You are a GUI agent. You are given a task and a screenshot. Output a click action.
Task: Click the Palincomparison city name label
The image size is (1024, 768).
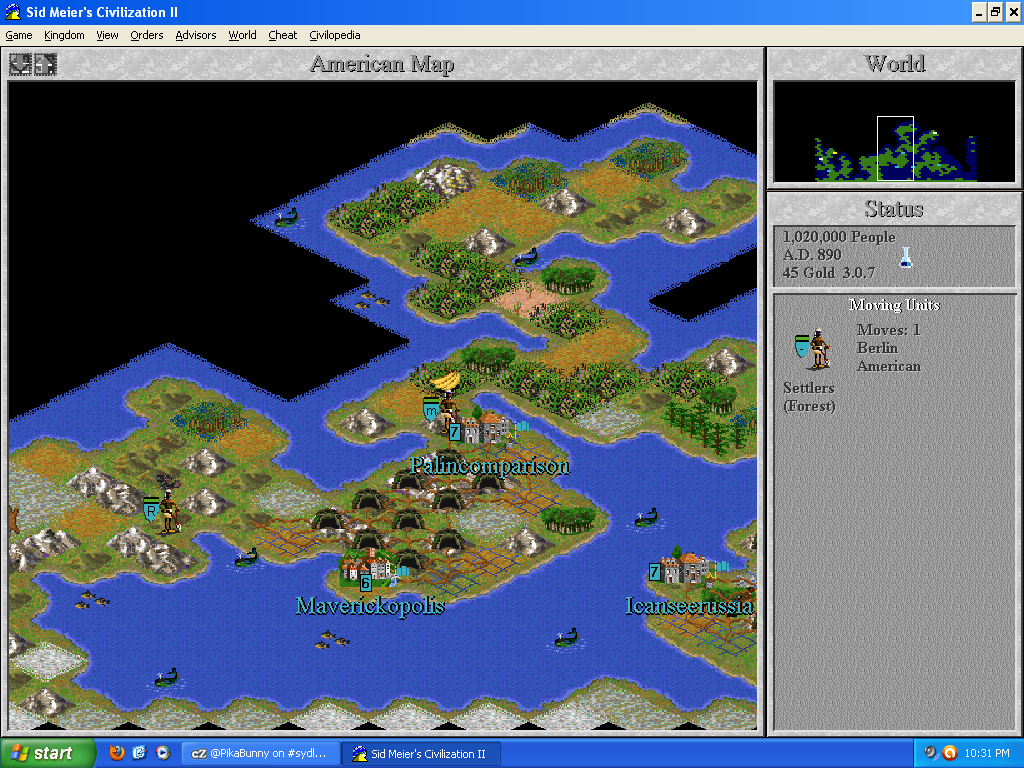click(490, 466)
